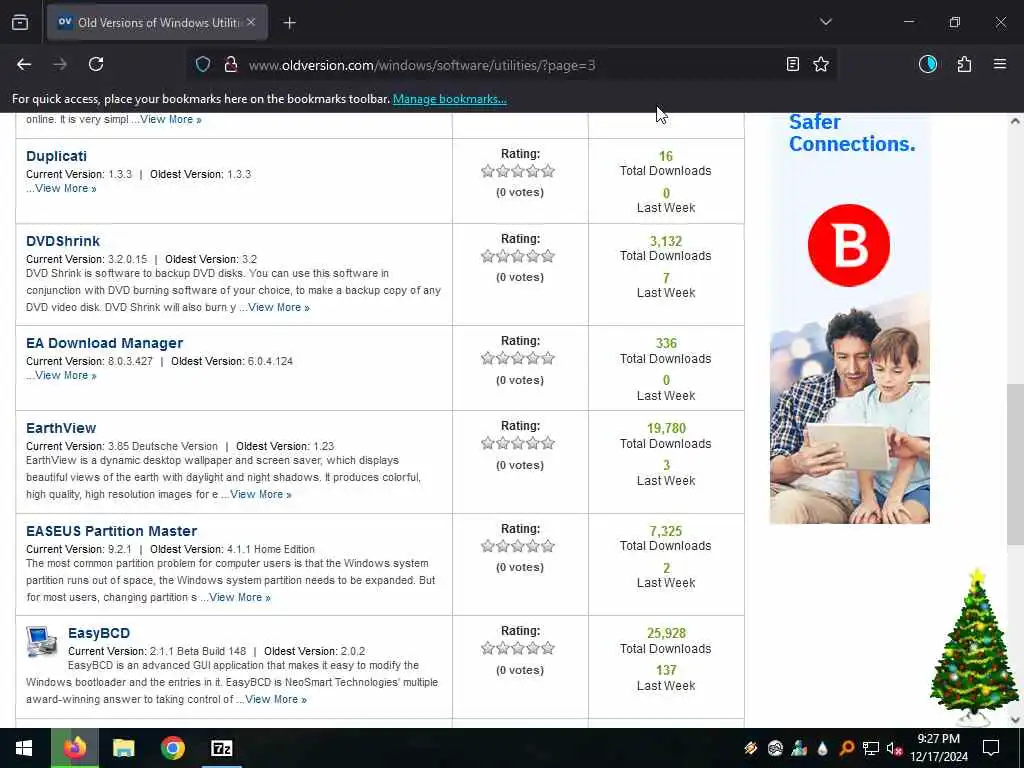1024x768 pixels.
Task: Click the scrollbar down arrow
Action: 1015,720
